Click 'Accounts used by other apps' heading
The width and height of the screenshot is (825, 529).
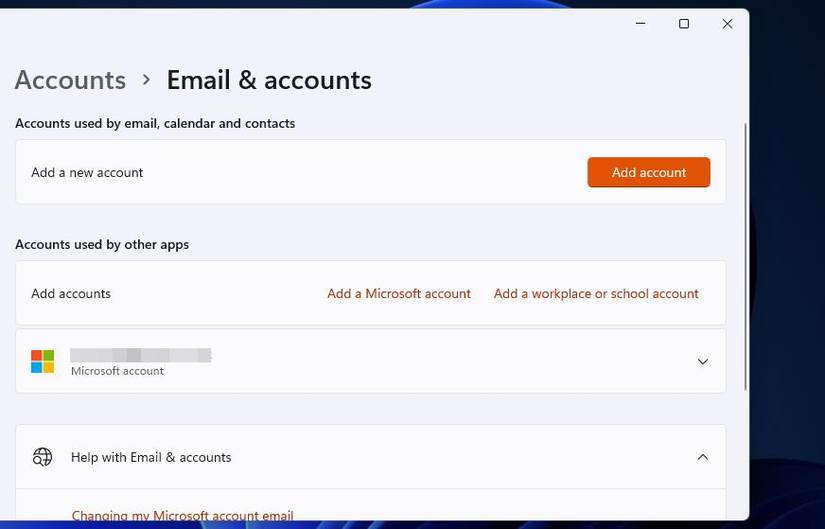pos(102,244)
